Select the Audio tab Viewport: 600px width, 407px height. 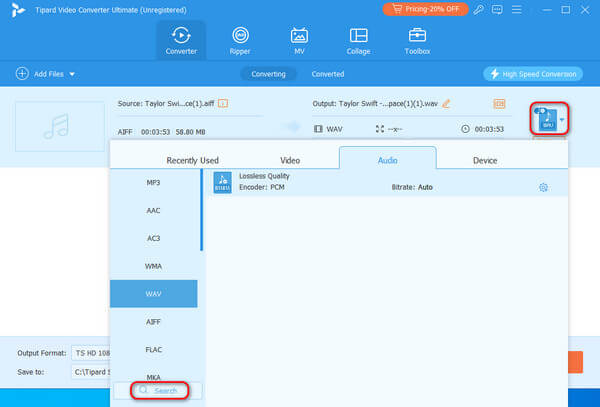[x=388, y=158]
